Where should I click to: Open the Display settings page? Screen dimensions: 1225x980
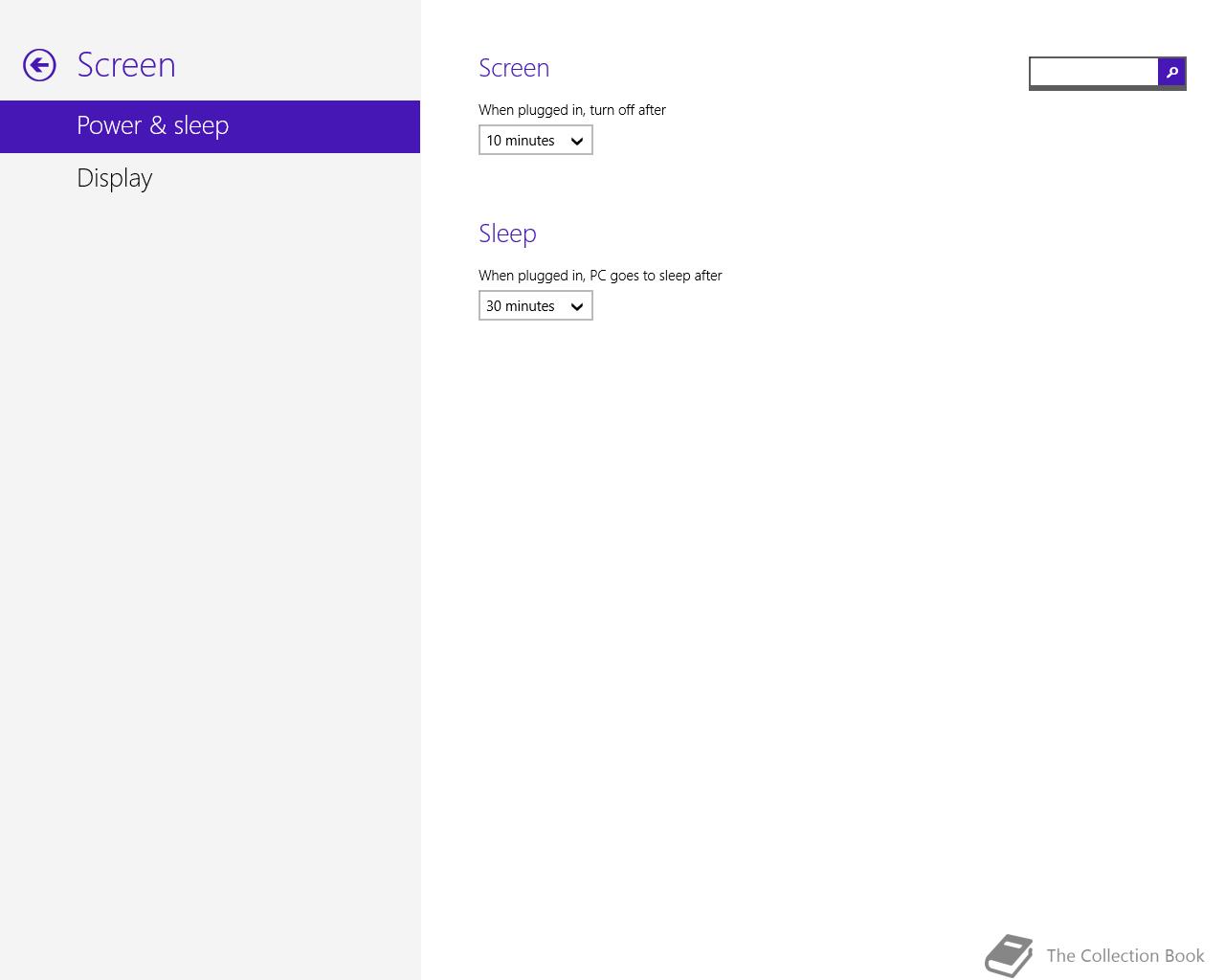click(210, 179)
